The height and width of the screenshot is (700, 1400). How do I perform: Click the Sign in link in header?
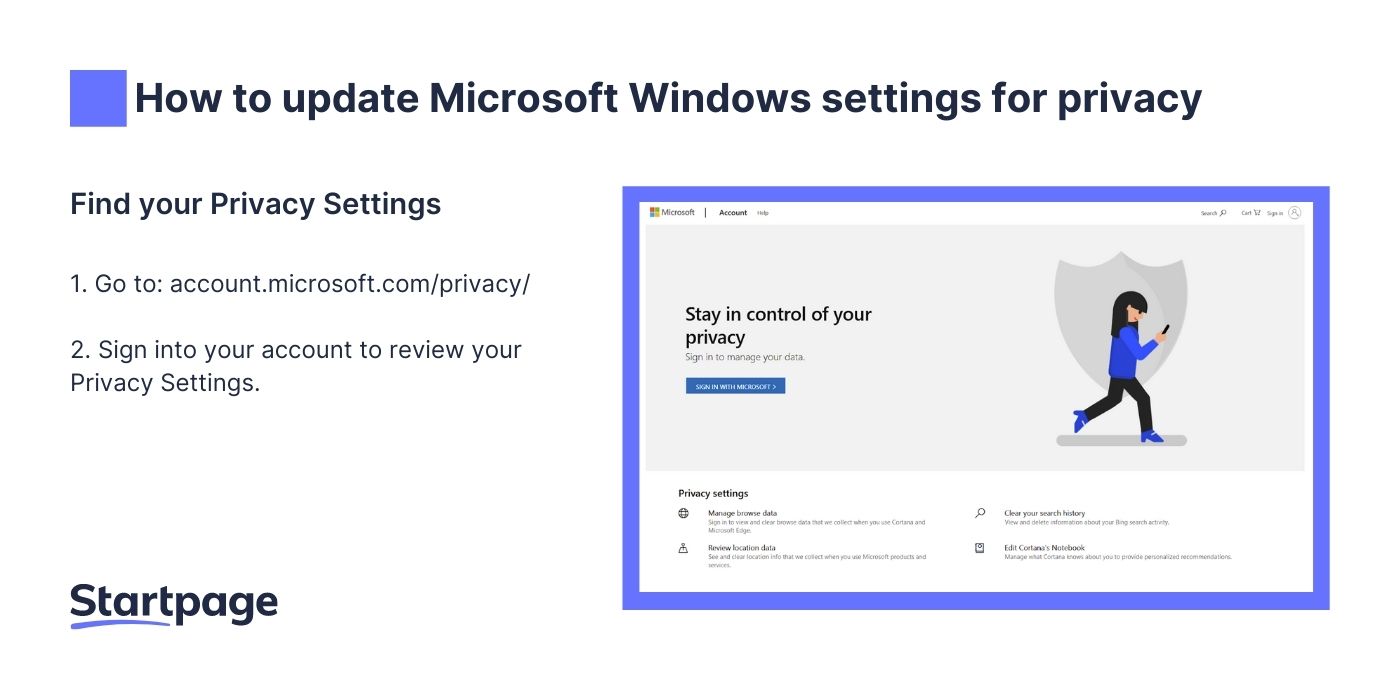(1275, 213)
